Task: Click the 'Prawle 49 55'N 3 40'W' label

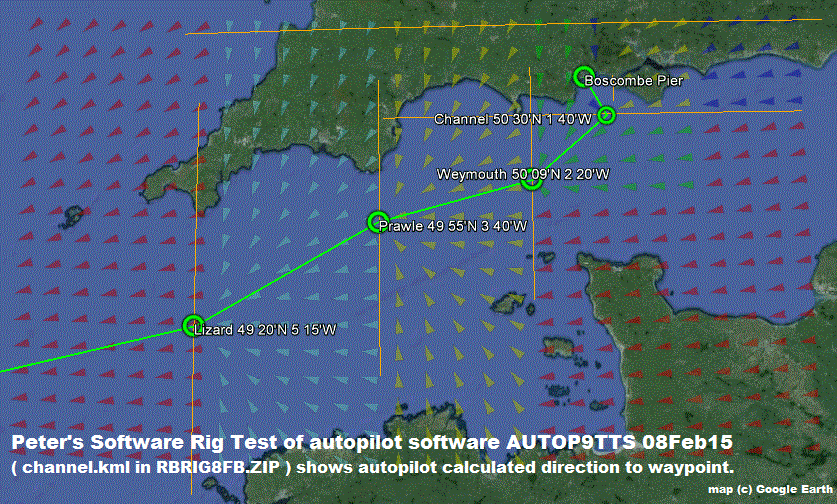Action: 453,226
